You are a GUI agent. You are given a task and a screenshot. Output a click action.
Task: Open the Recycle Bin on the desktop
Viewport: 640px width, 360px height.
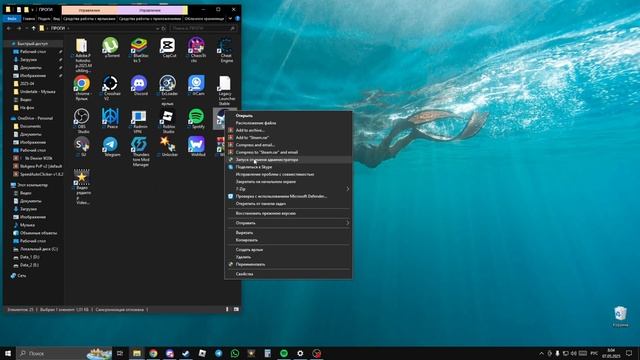coord(620,316)
